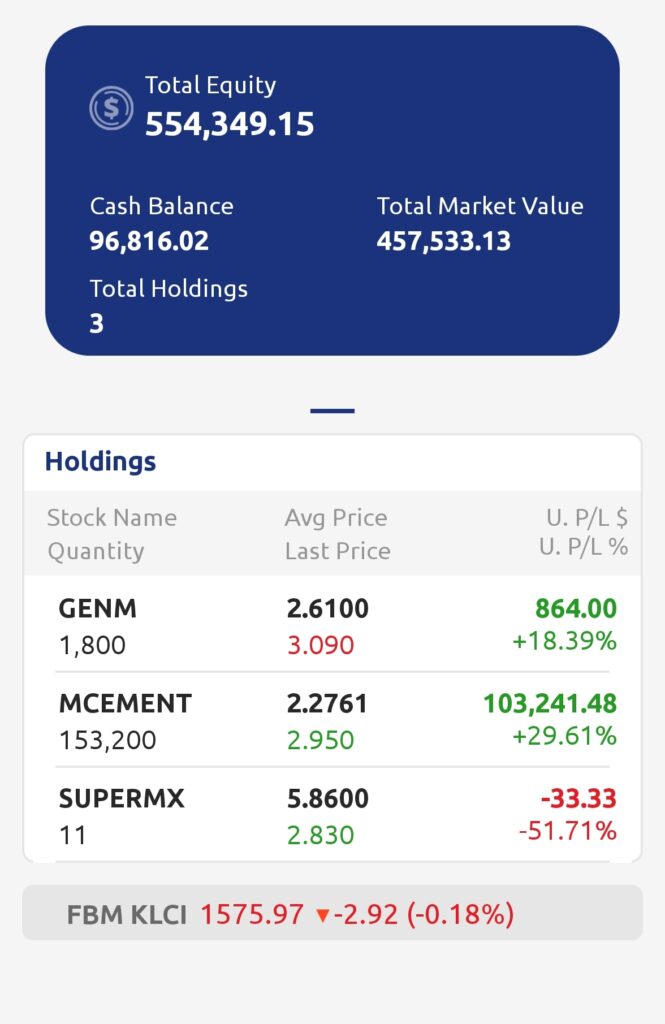Open the Total Market Value figure 457,533.13
Image resolution: width=665 pixels, height=1024 pixels.
tap(444, 241)
